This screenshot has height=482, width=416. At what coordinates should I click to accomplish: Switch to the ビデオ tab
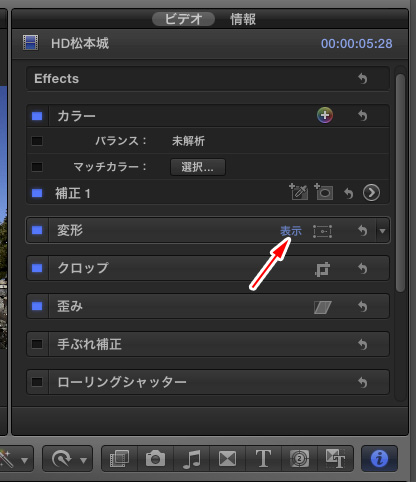(x=183, y=19)
